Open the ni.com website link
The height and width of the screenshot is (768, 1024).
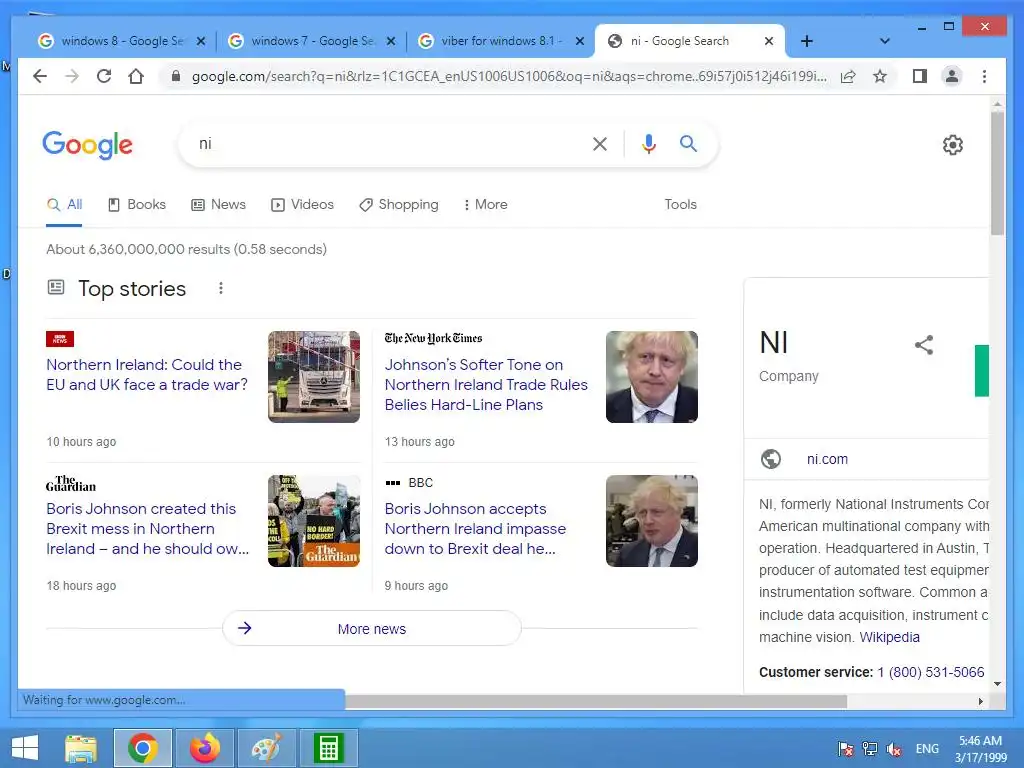827,459
